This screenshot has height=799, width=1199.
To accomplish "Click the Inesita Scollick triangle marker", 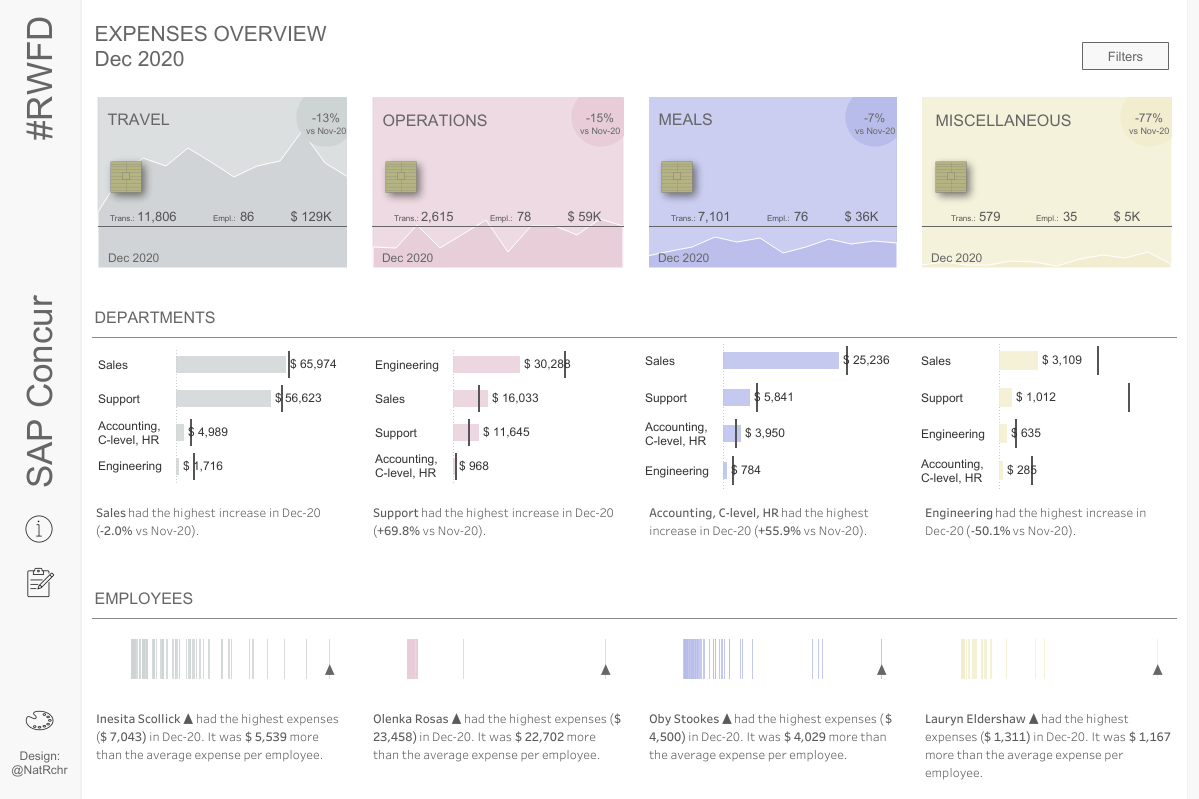I will click(330, 670).
